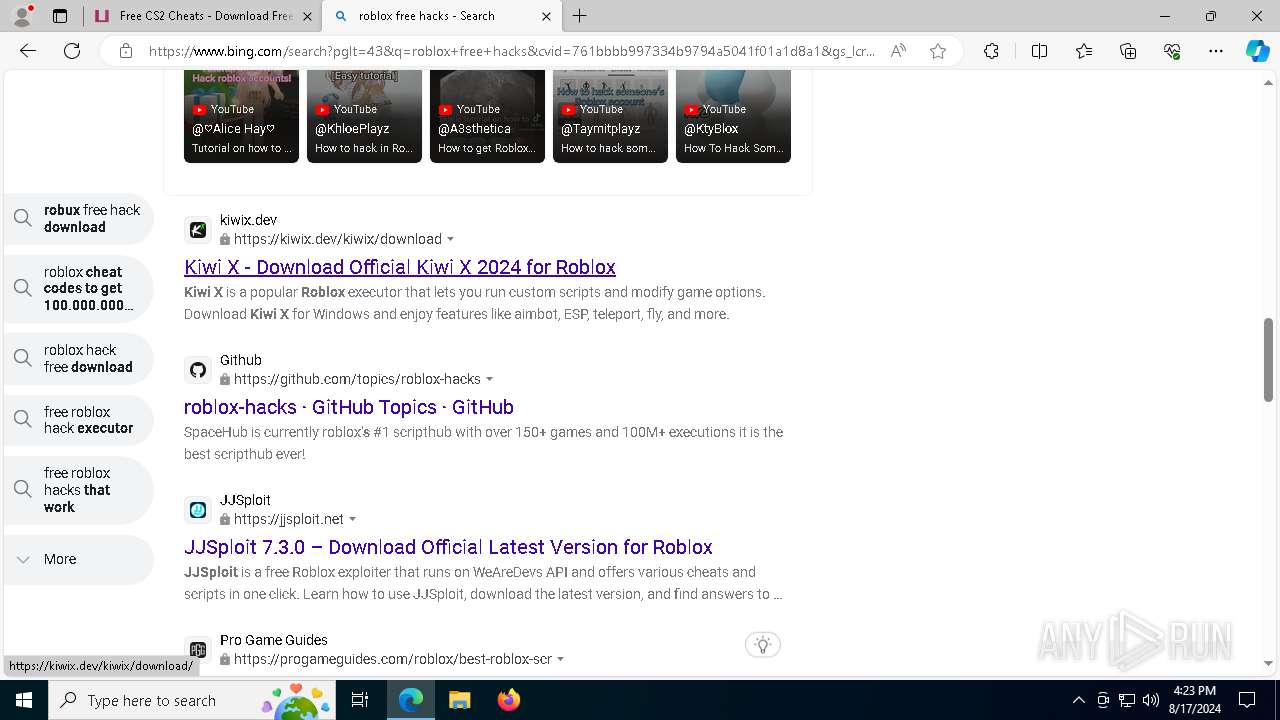Close the Free CS2 Cheats tab
The height and width of the screenshot is (720, 1280).
[x=307, y=16]
